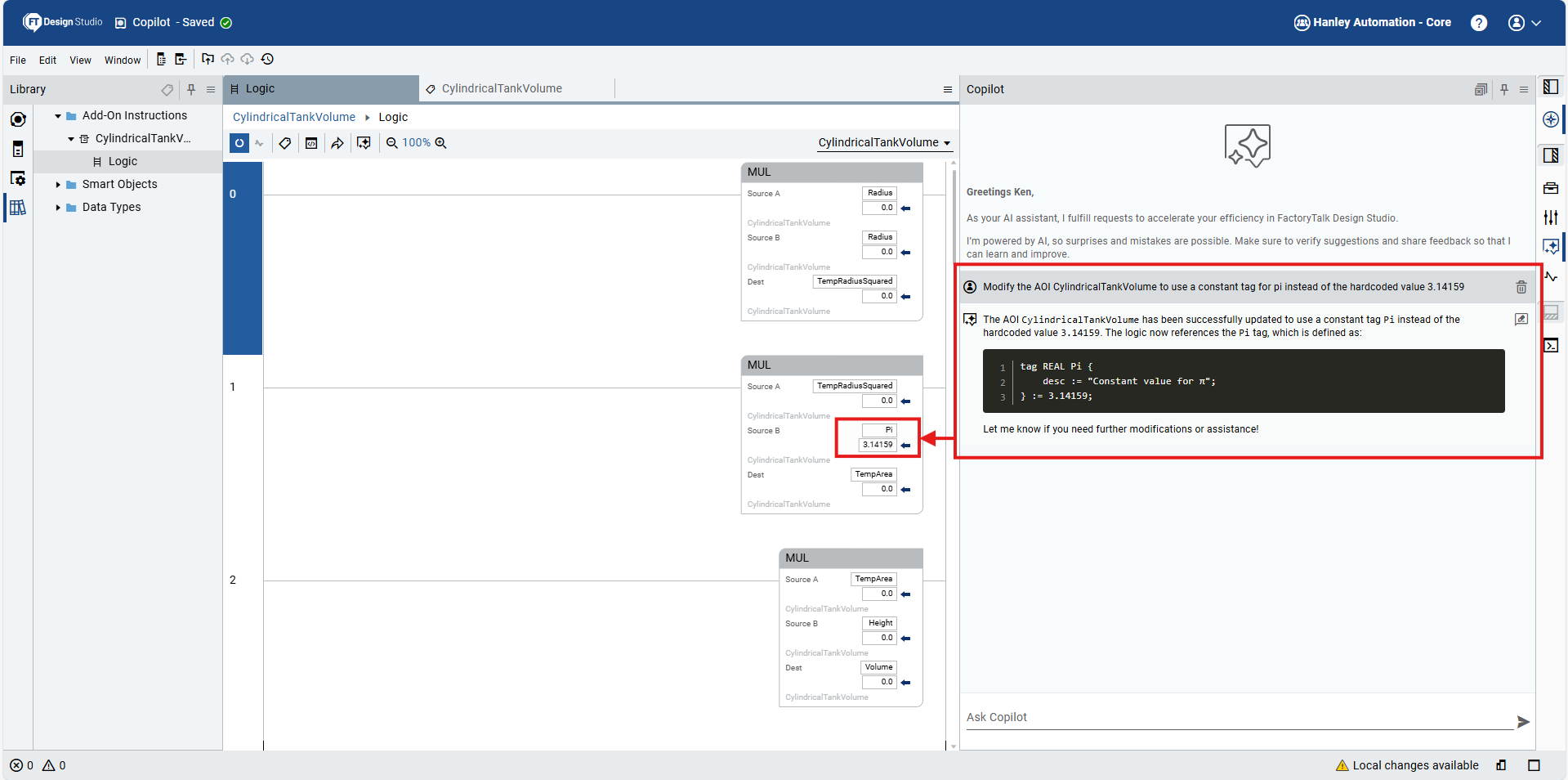Open the View menu

click(x=80, y=60)
